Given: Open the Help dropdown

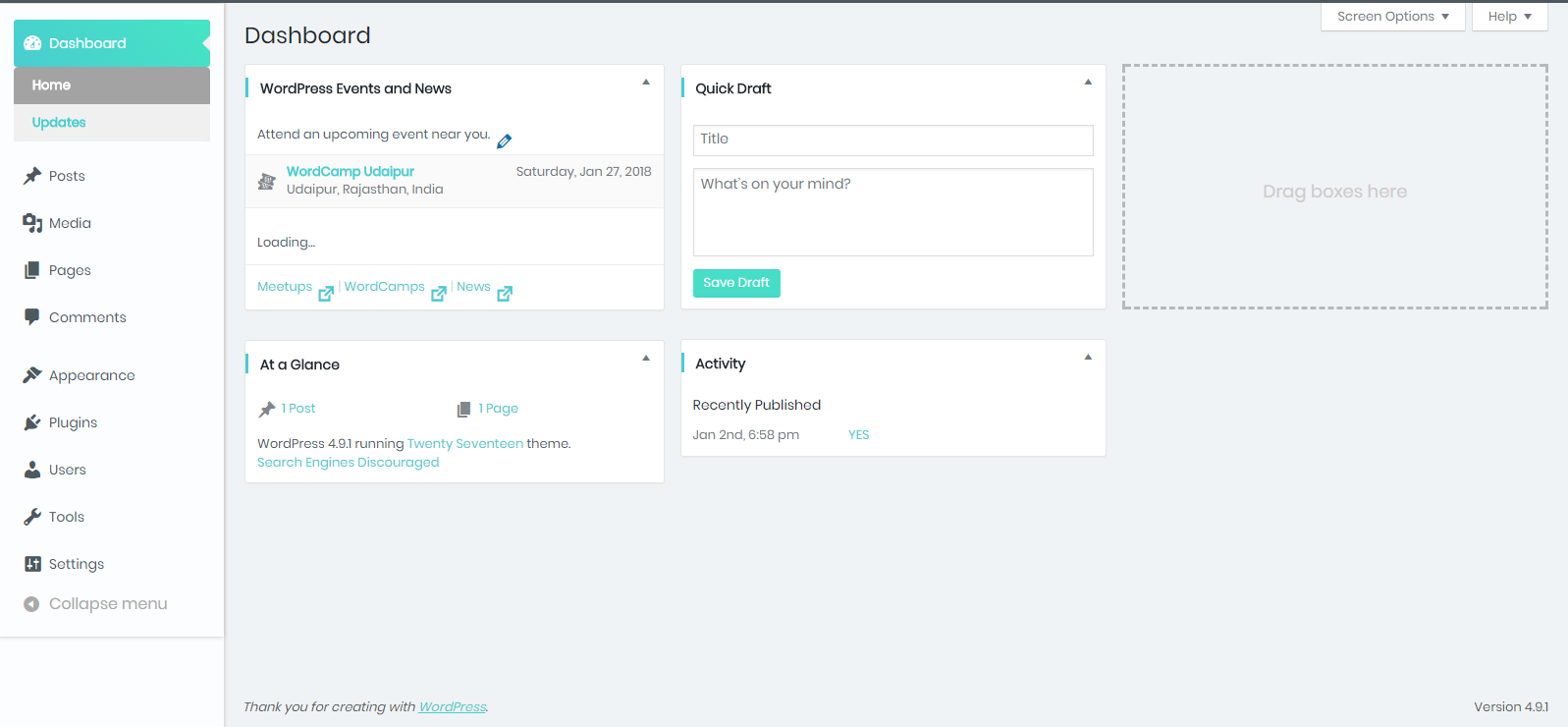Looking at the screenshot, I should point(1510,17).
